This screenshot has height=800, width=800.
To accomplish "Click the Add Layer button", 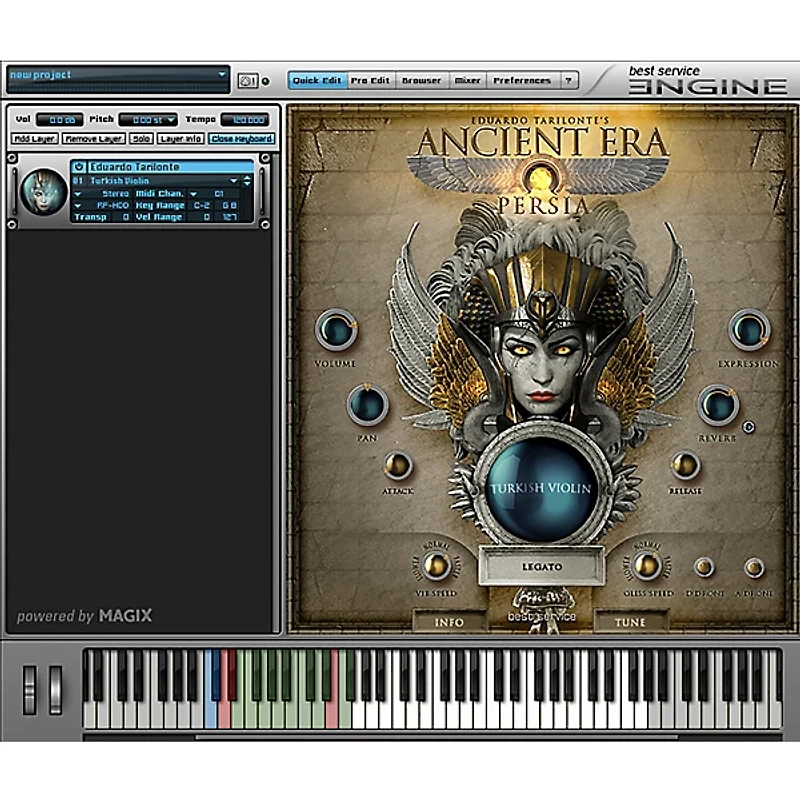I will tap(34, 139).
